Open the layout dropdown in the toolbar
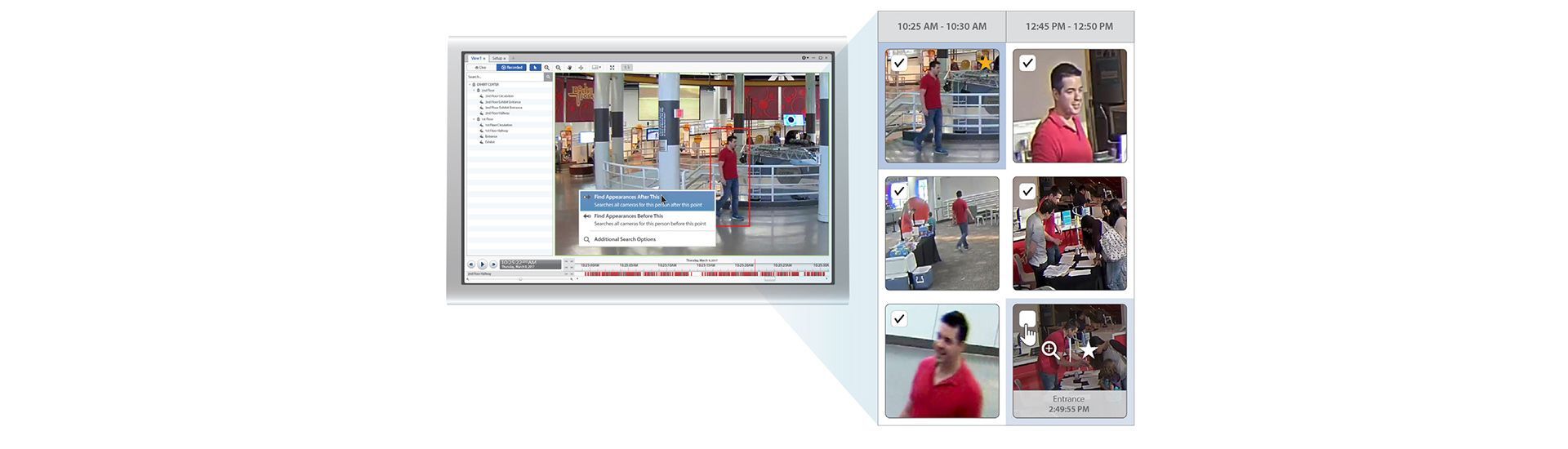 pos(596,68)
